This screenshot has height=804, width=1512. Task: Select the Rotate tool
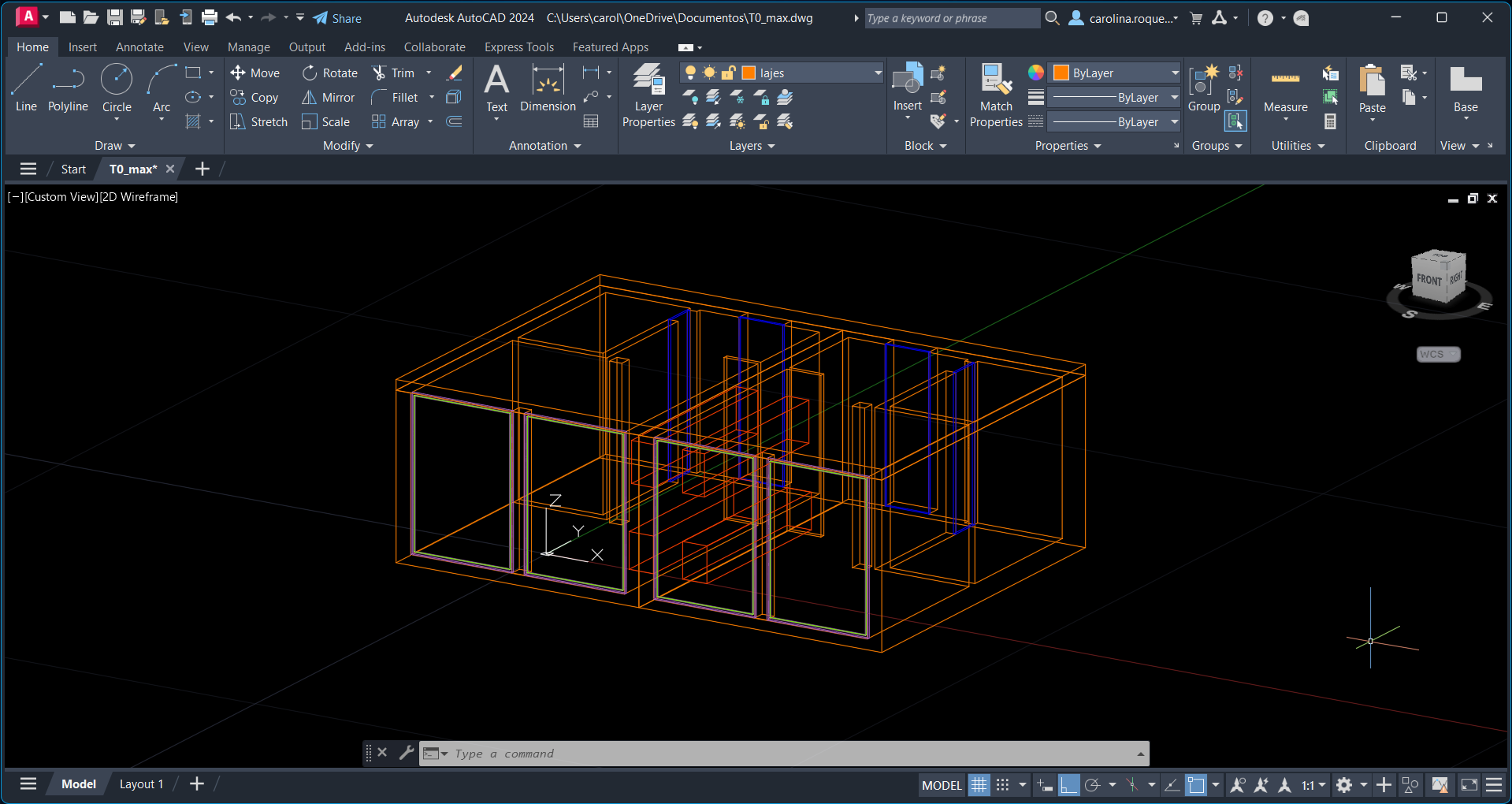(x=330, y=73)
